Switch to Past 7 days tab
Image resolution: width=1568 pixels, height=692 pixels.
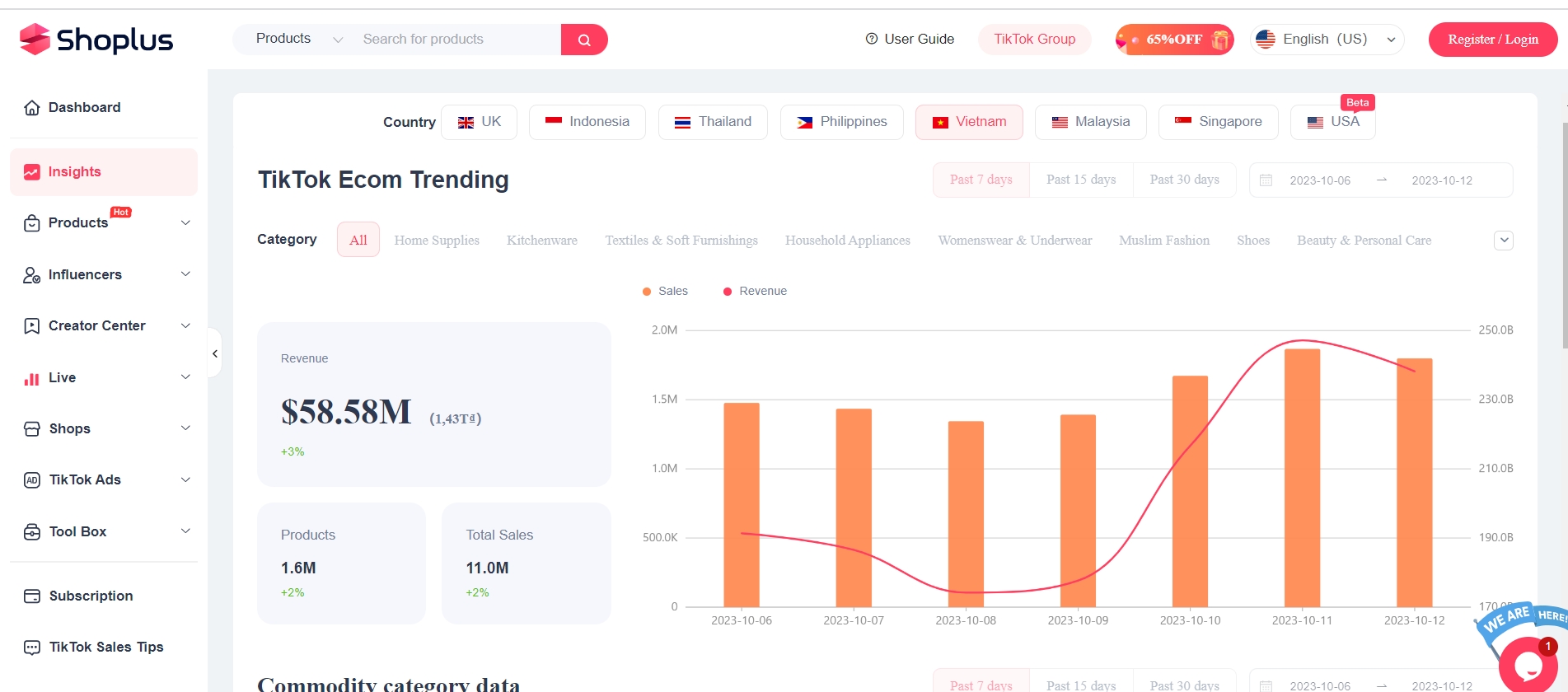pos(981,180)
